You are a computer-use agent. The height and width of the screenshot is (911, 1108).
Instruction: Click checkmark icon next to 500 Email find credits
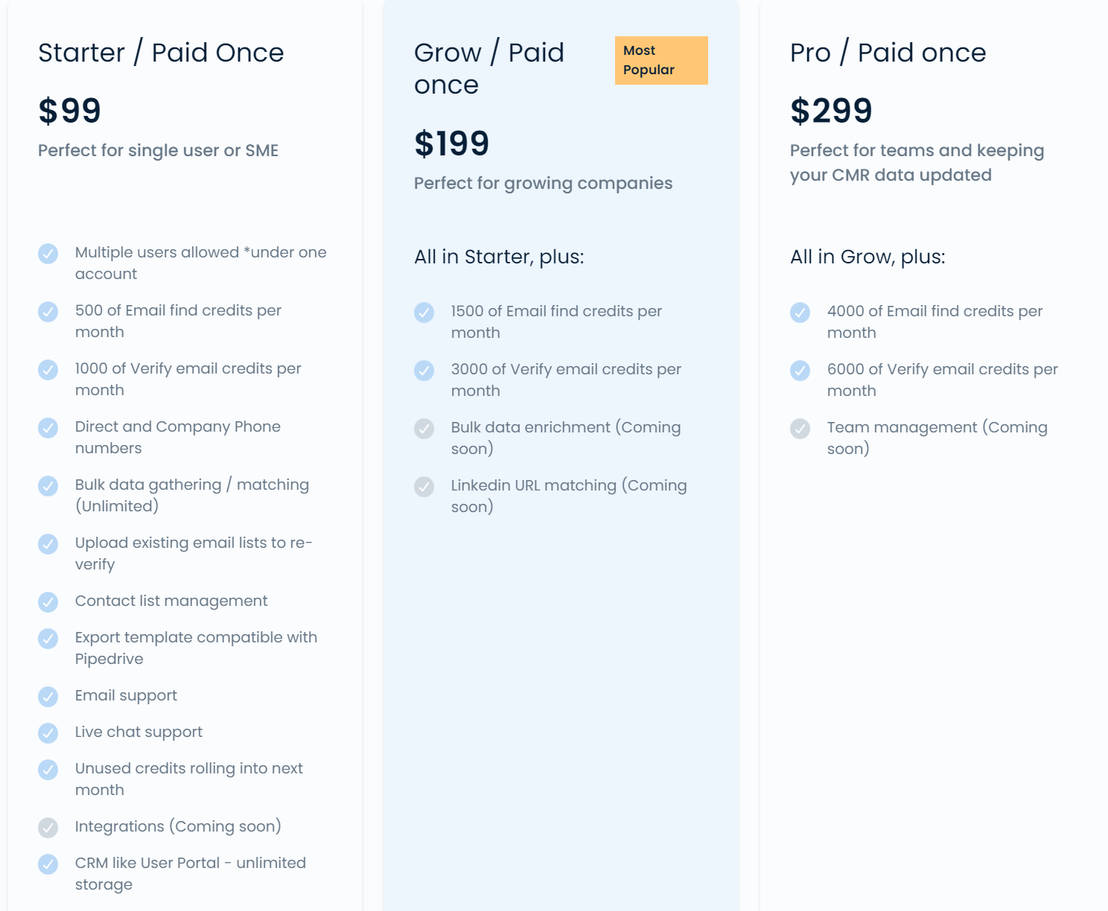(48, 311)
